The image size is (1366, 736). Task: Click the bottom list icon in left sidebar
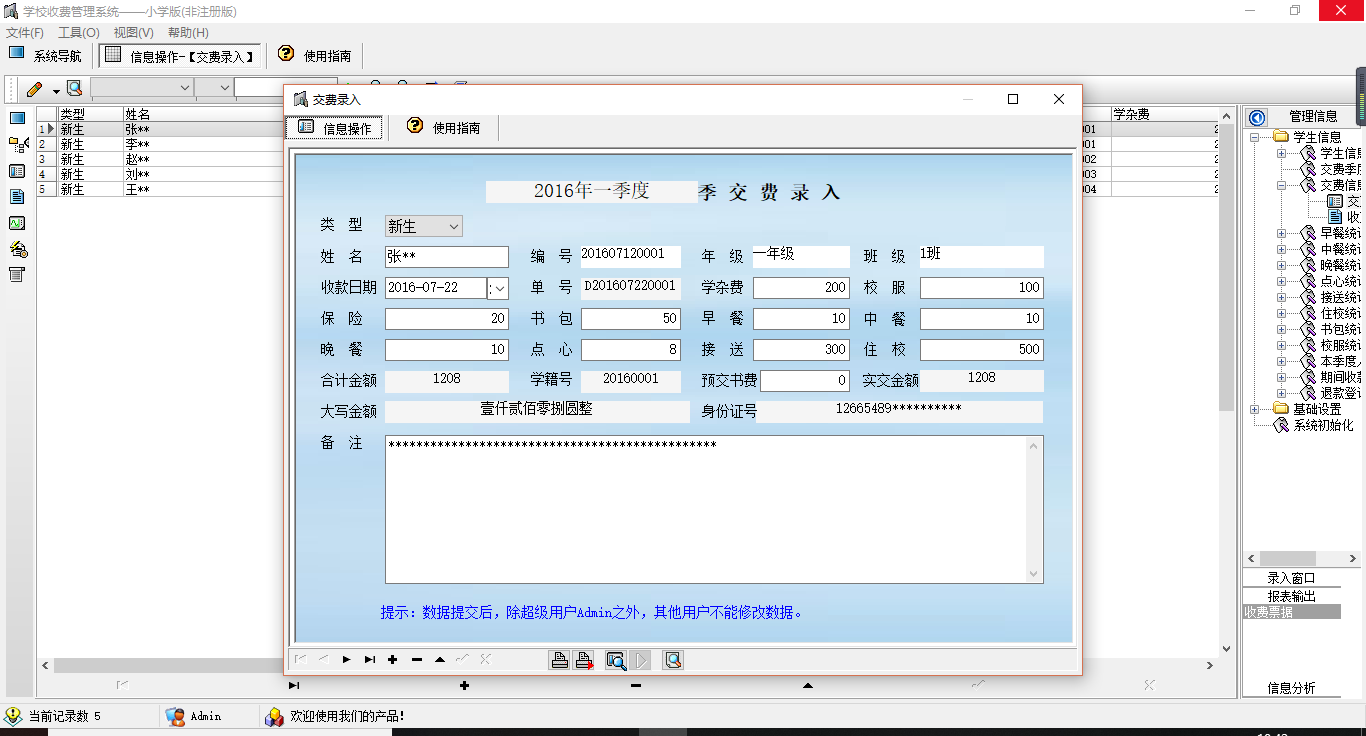(17, 275)
